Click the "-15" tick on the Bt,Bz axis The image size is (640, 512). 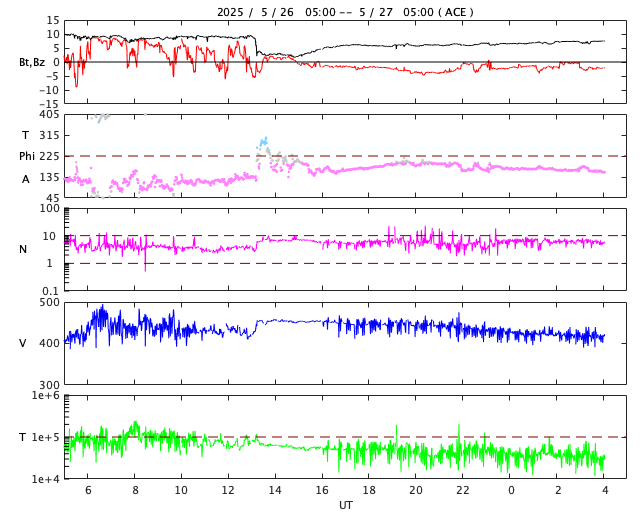49,105
